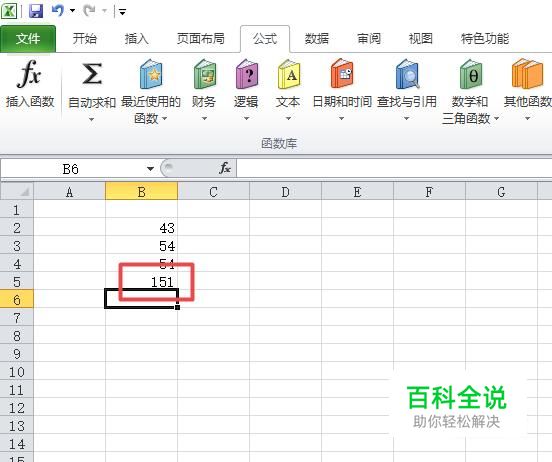The image size is (552, 462).
Task: Open the 文件 menu tab
Action: coord(28,39)
